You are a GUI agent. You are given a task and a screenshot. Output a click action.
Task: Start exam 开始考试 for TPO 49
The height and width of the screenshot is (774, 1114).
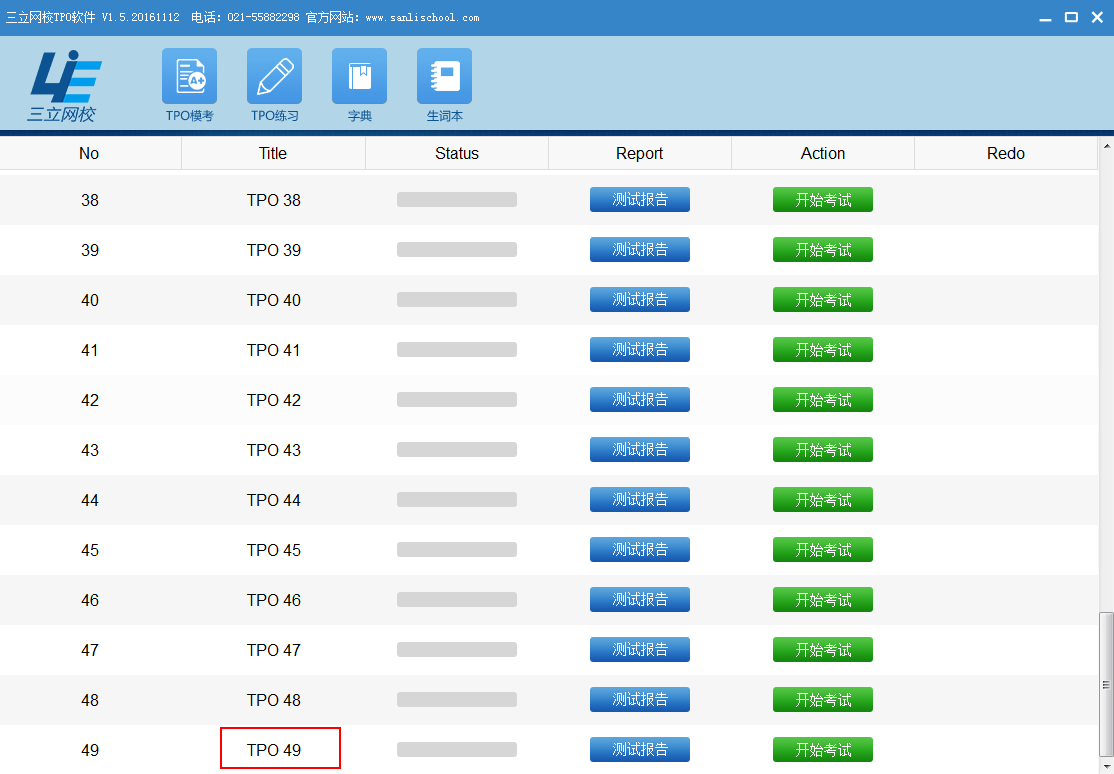coord(823,749)
